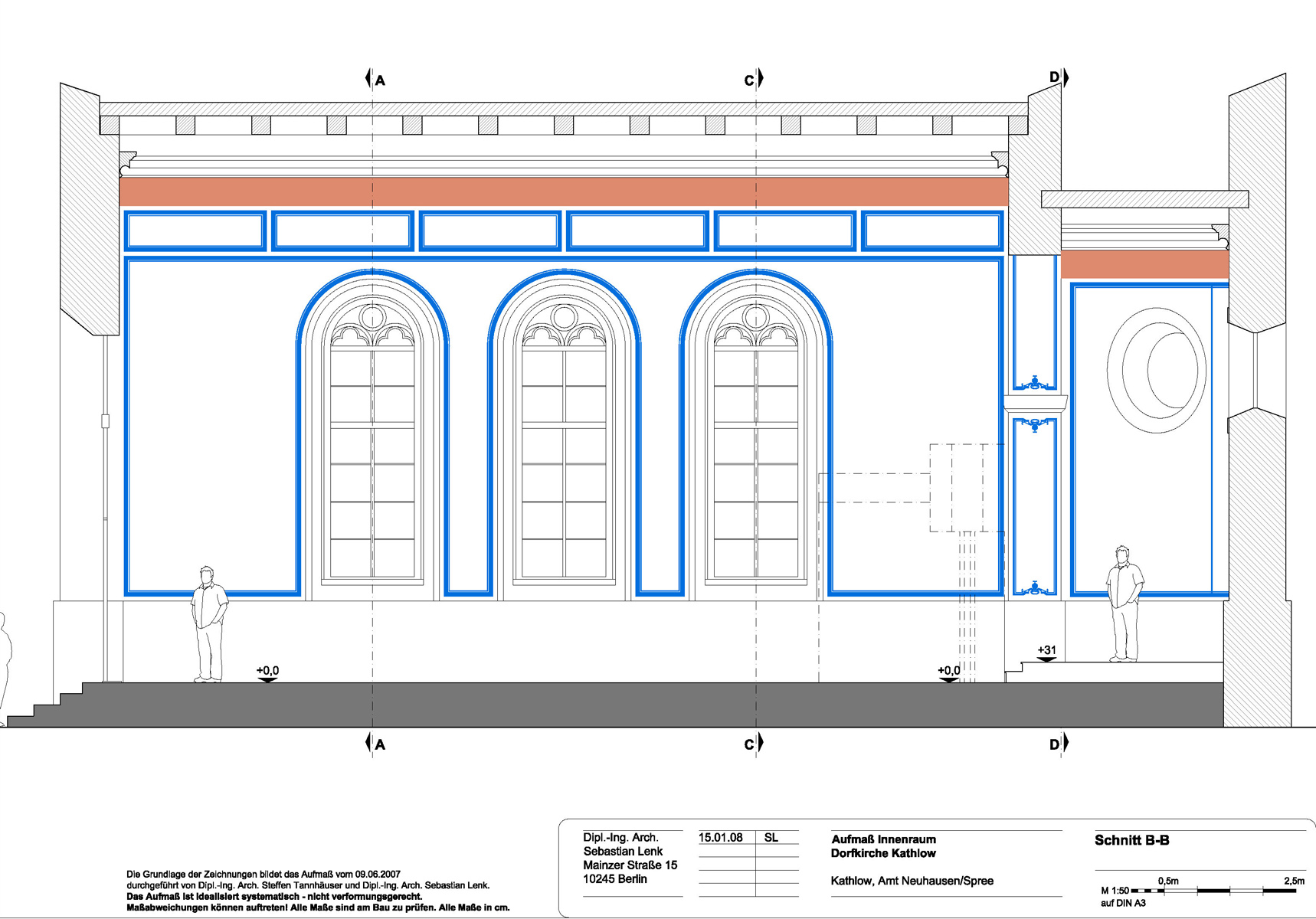Viewport: 1316px width, 919px height.
Task: Click the 'SL' initials cell
Action: [x=771, y=838]
